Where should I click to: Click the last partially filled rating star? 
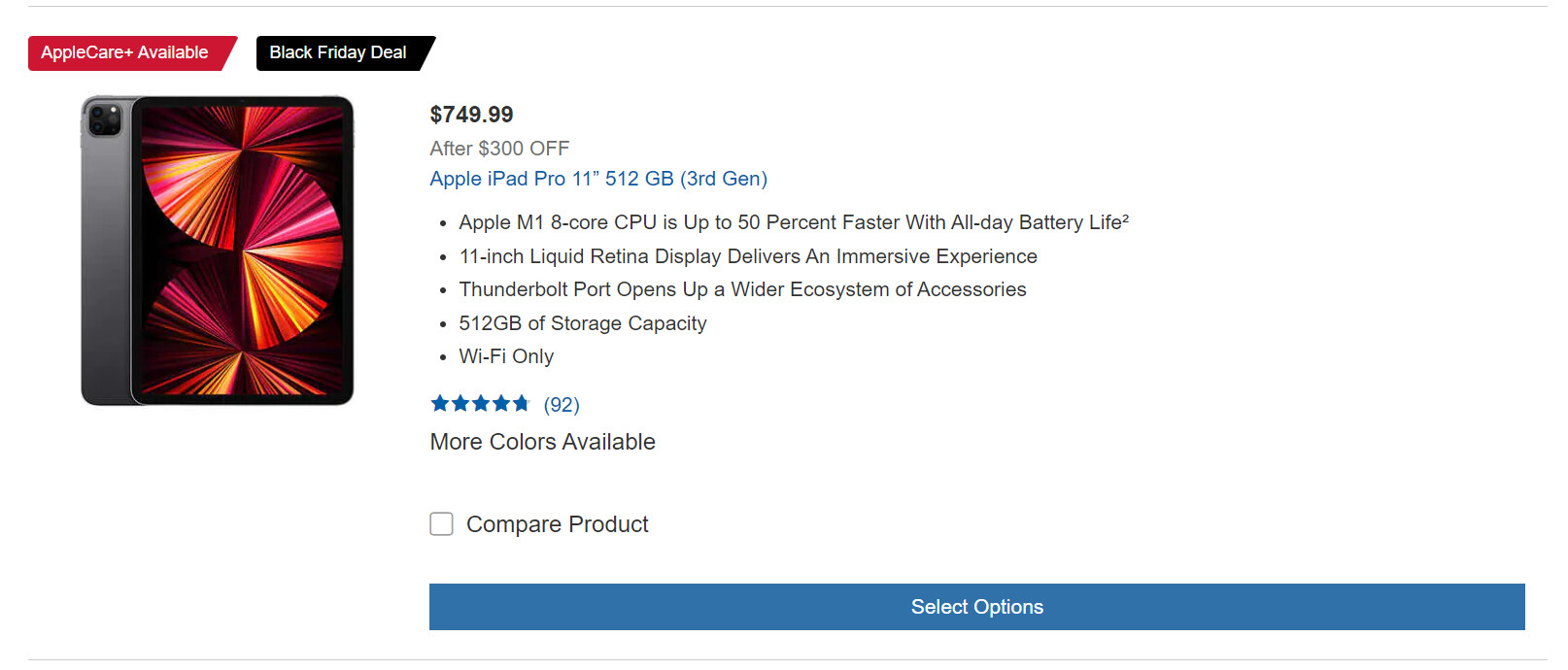tap(522, 403)
